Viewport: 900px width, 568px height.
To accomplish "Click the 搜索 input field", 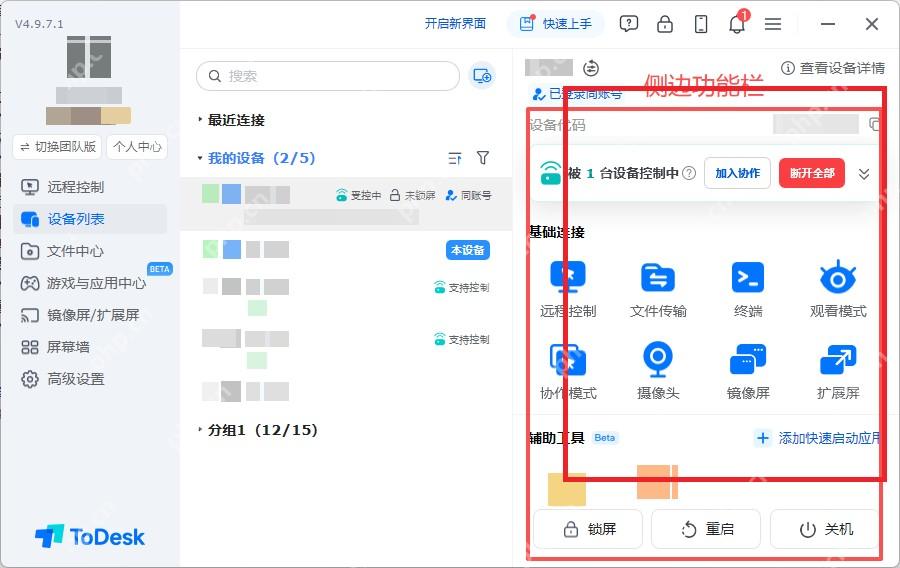I will click(328, 76).
